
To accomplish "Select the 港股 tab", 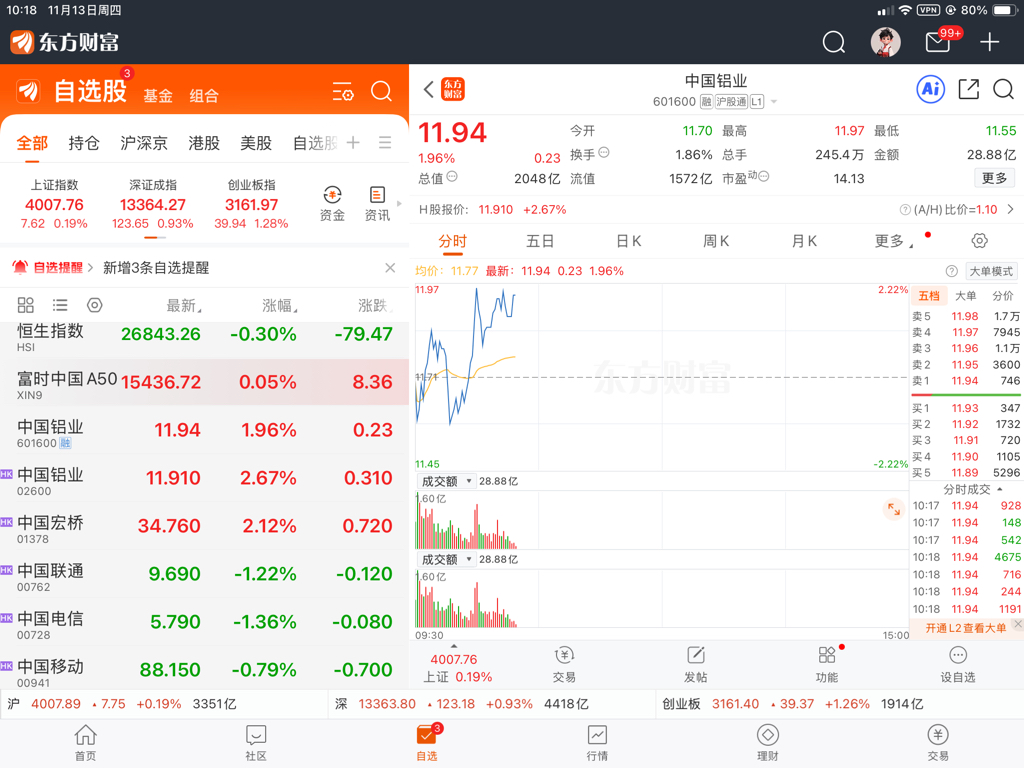I will click(x=204, y=143).
